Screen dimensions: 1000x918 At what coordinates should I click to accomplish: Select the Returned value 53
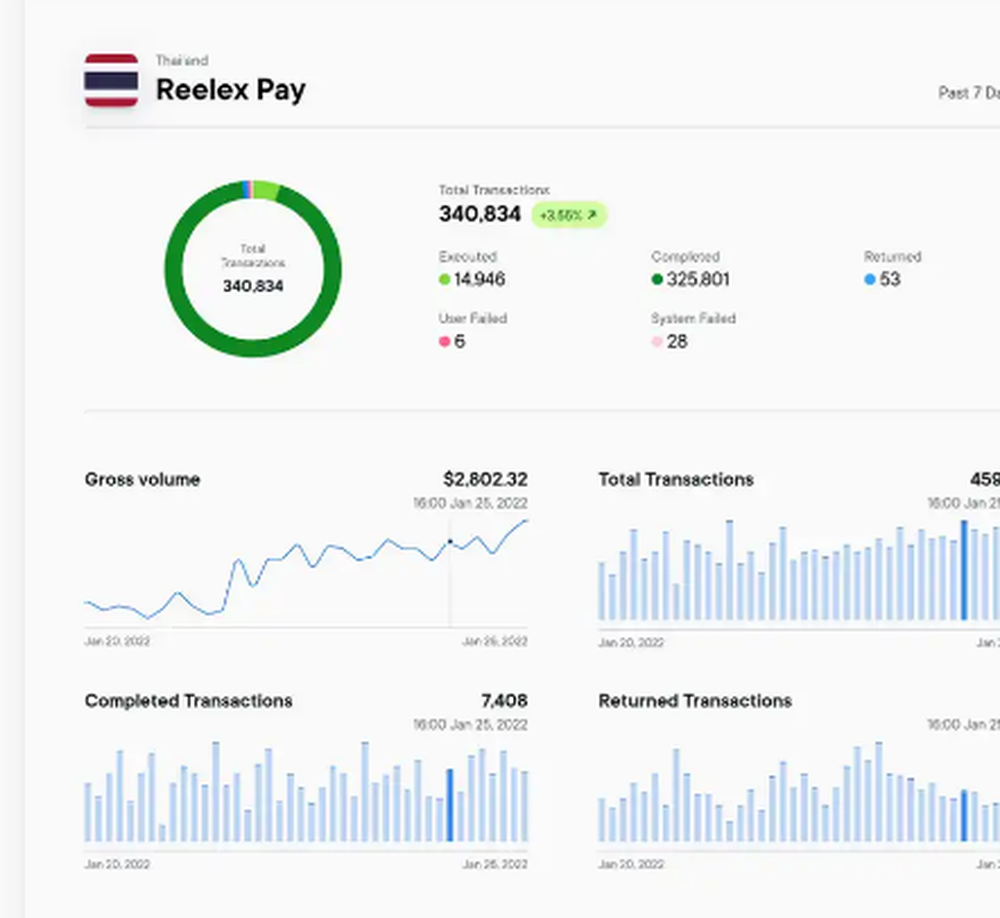pos(890,279)
